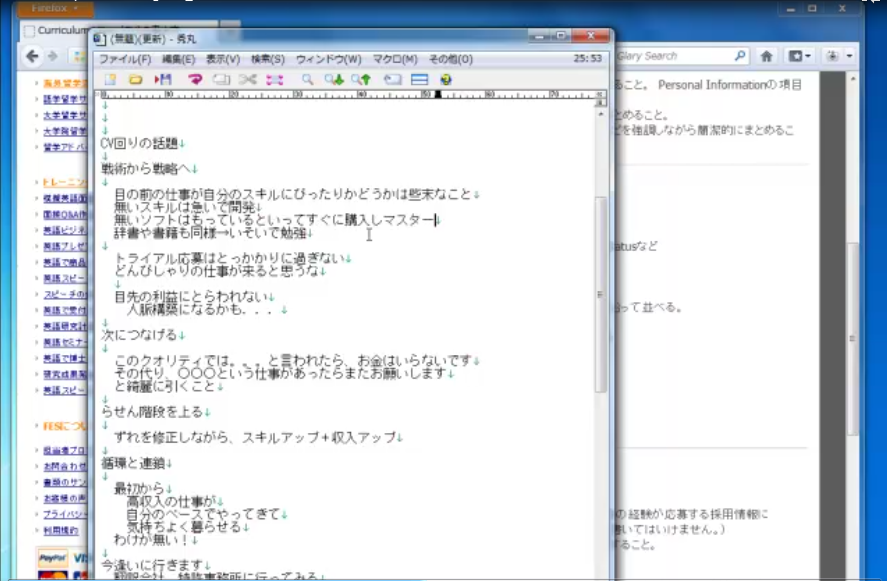Click the Save floppy disk icon in Hidemaru
Viewport: 887px width, 581px height.
163,80
